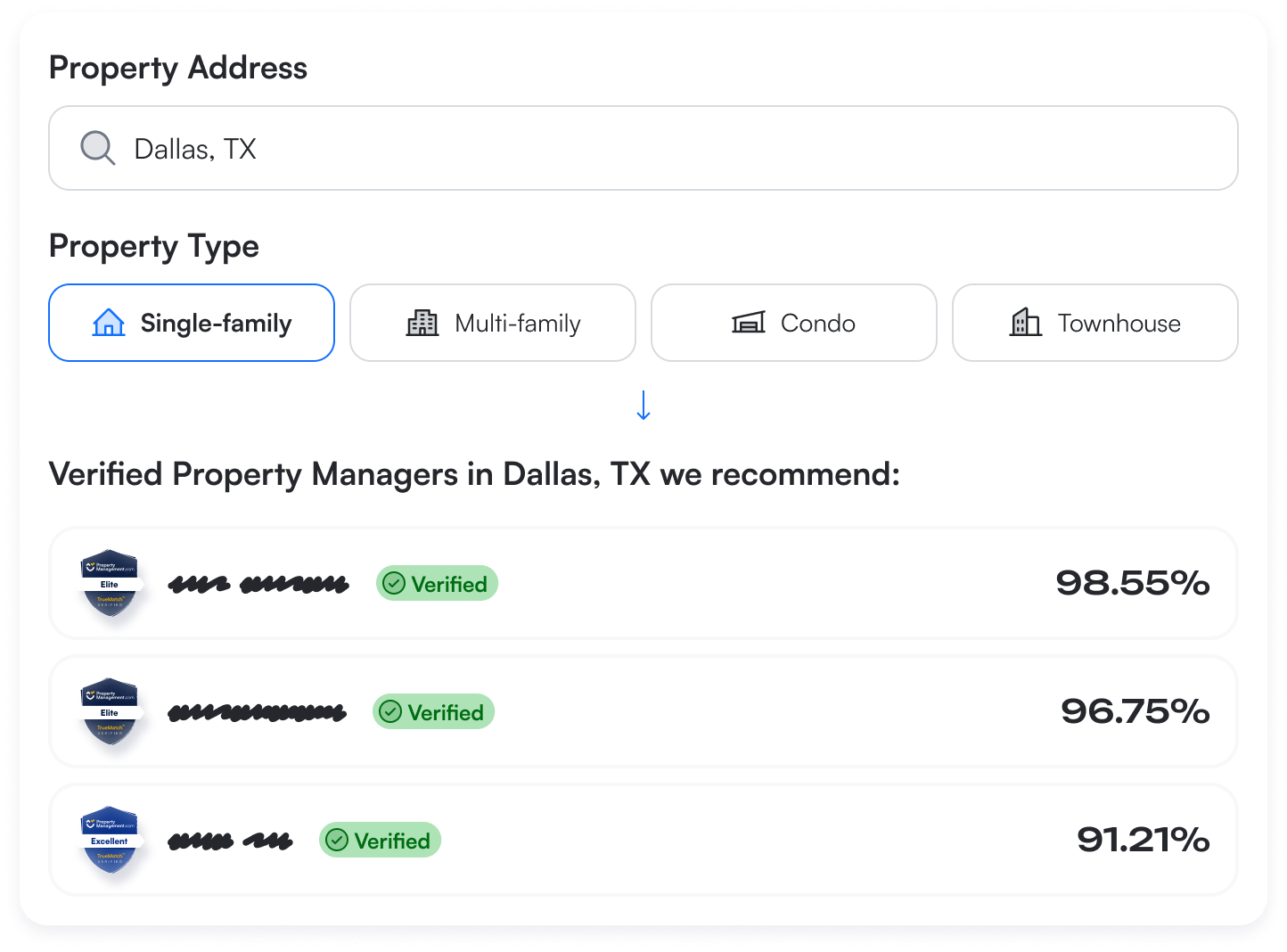Click the search magnifier icon
Image resolution: width=1287 pixels, height=952 pixels.
[97, 148]
